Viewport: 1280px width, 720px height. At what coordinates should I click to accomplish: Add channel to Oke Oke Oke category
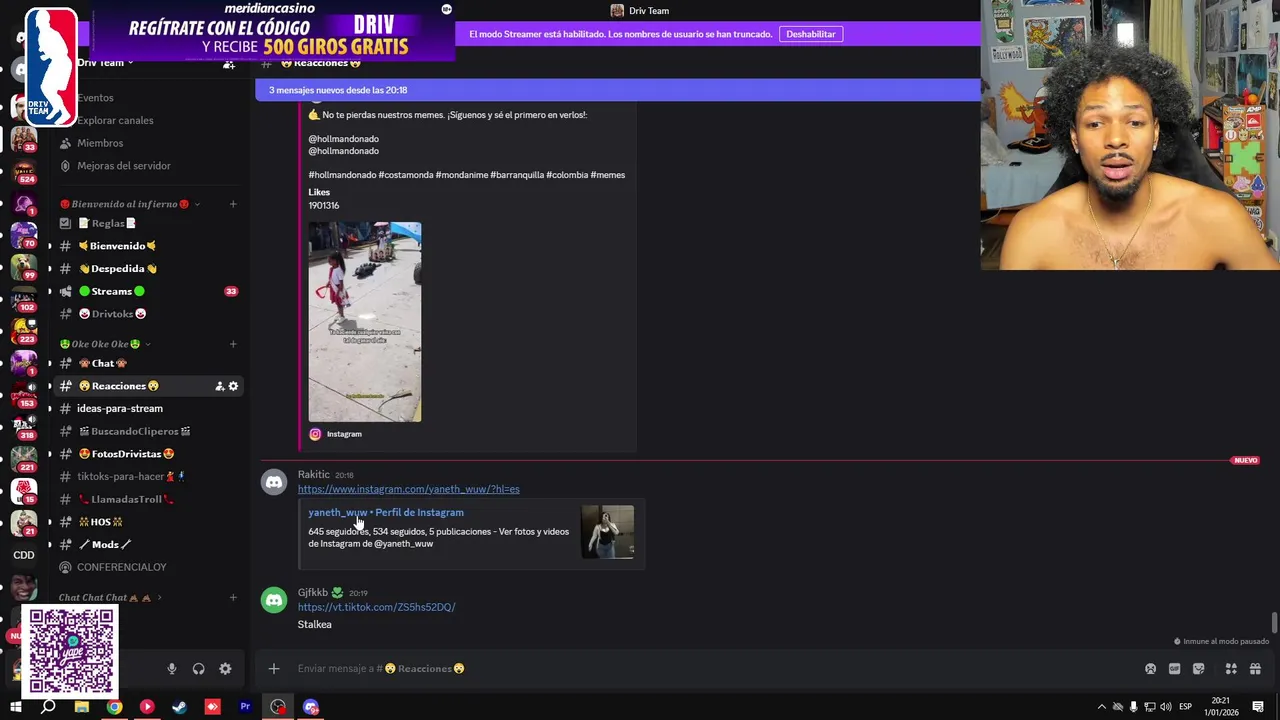(x=233, y=344)
